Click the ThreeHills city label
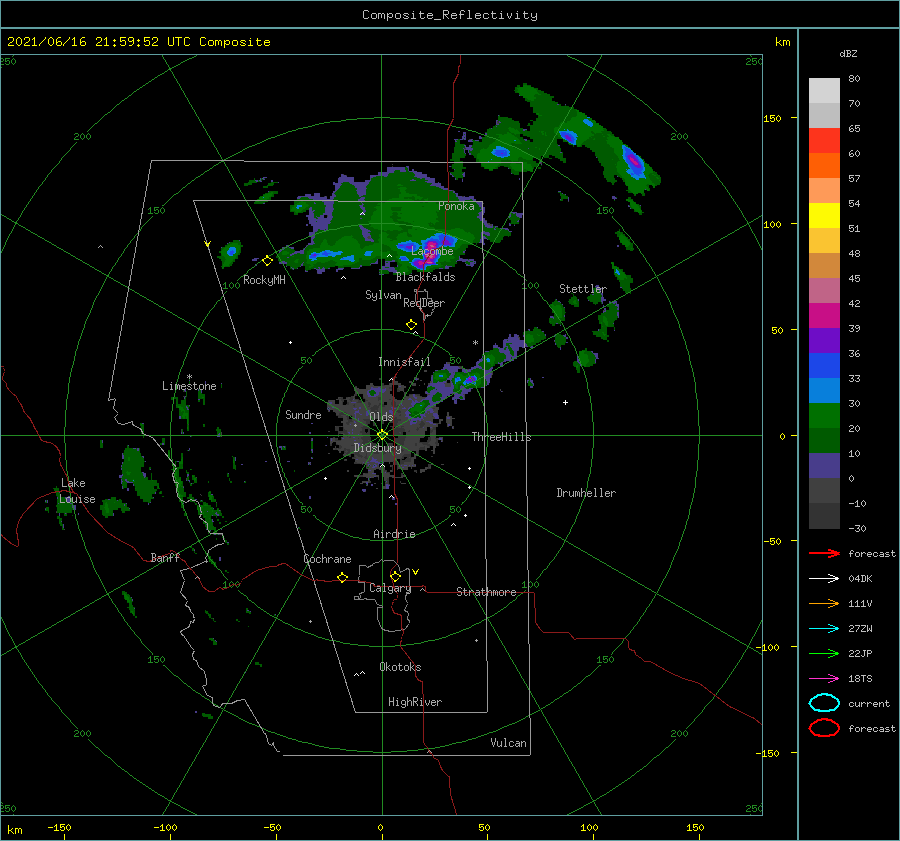Screen dimensions: 900x841 pos(501,437)
